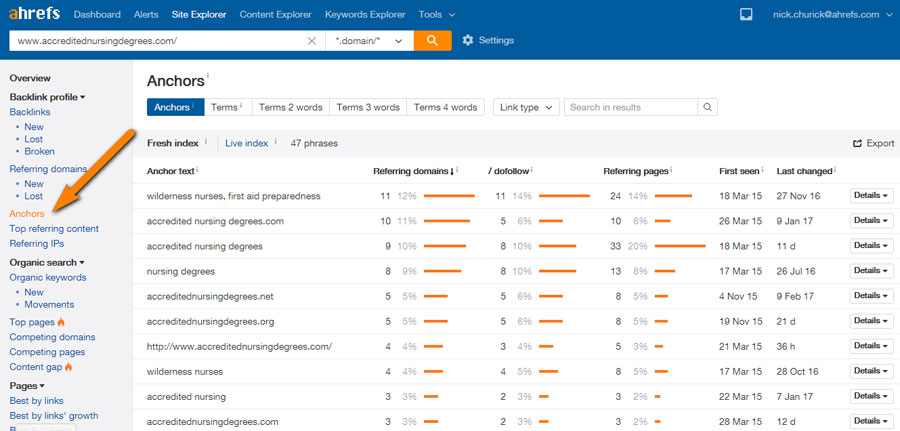Image resolution: width=900 pixels, height=431 pixels.
Task: Go to Site Explorer
Action: tap(199, 14)
